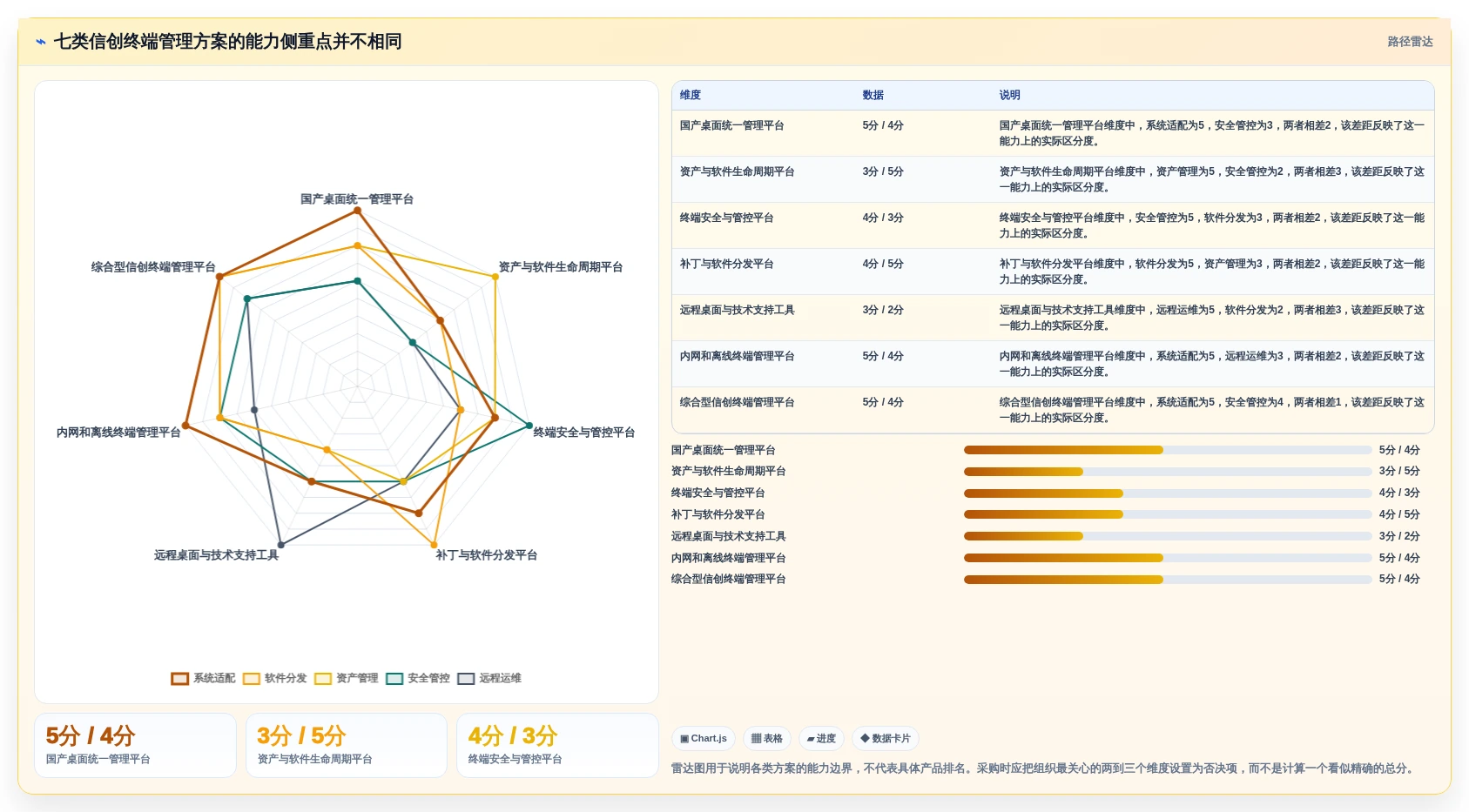Image resolution: width=1469 pixels, height=812 pixels.
Task: Click the 维度 column header
Action: click(691, 95)
